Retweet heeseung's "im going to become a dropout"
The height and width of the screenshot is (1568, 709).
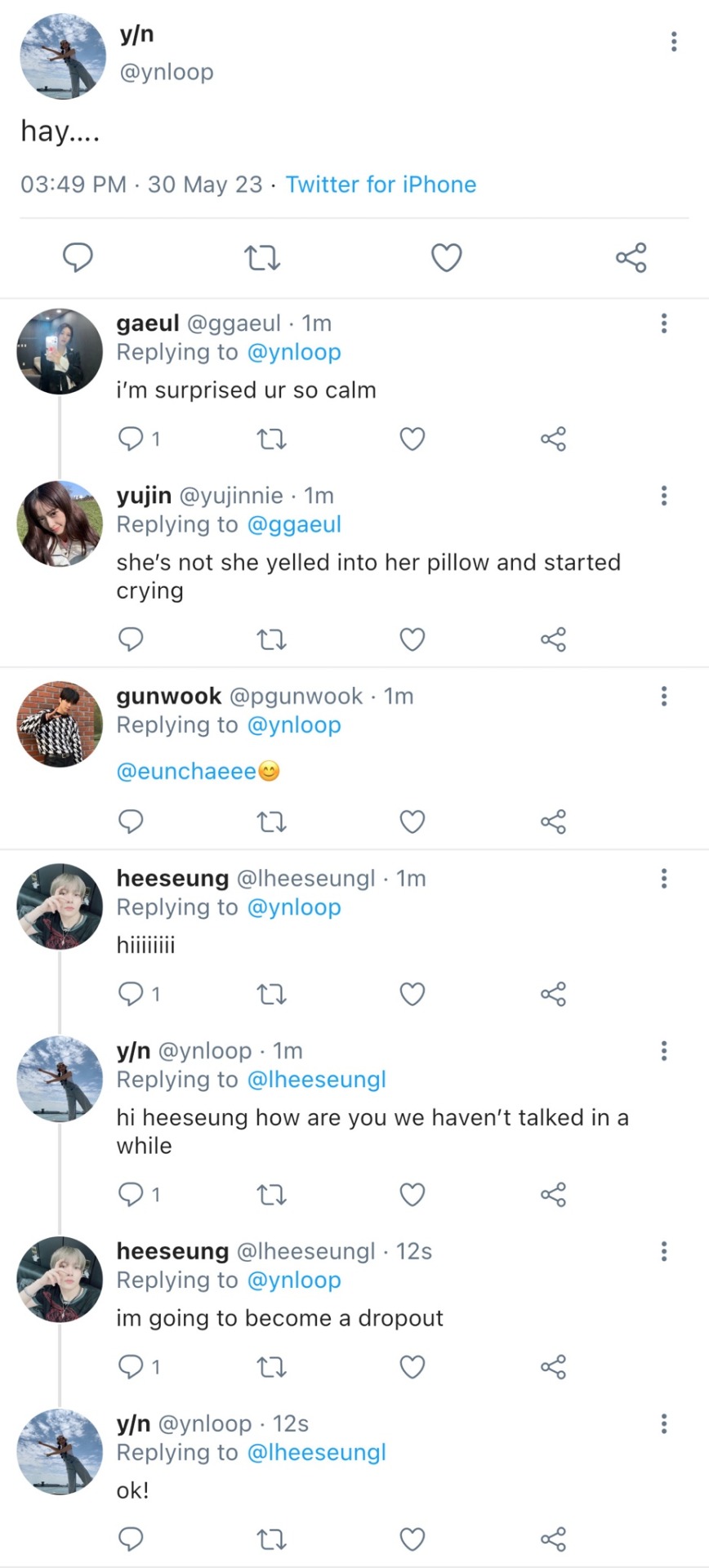271,1366
